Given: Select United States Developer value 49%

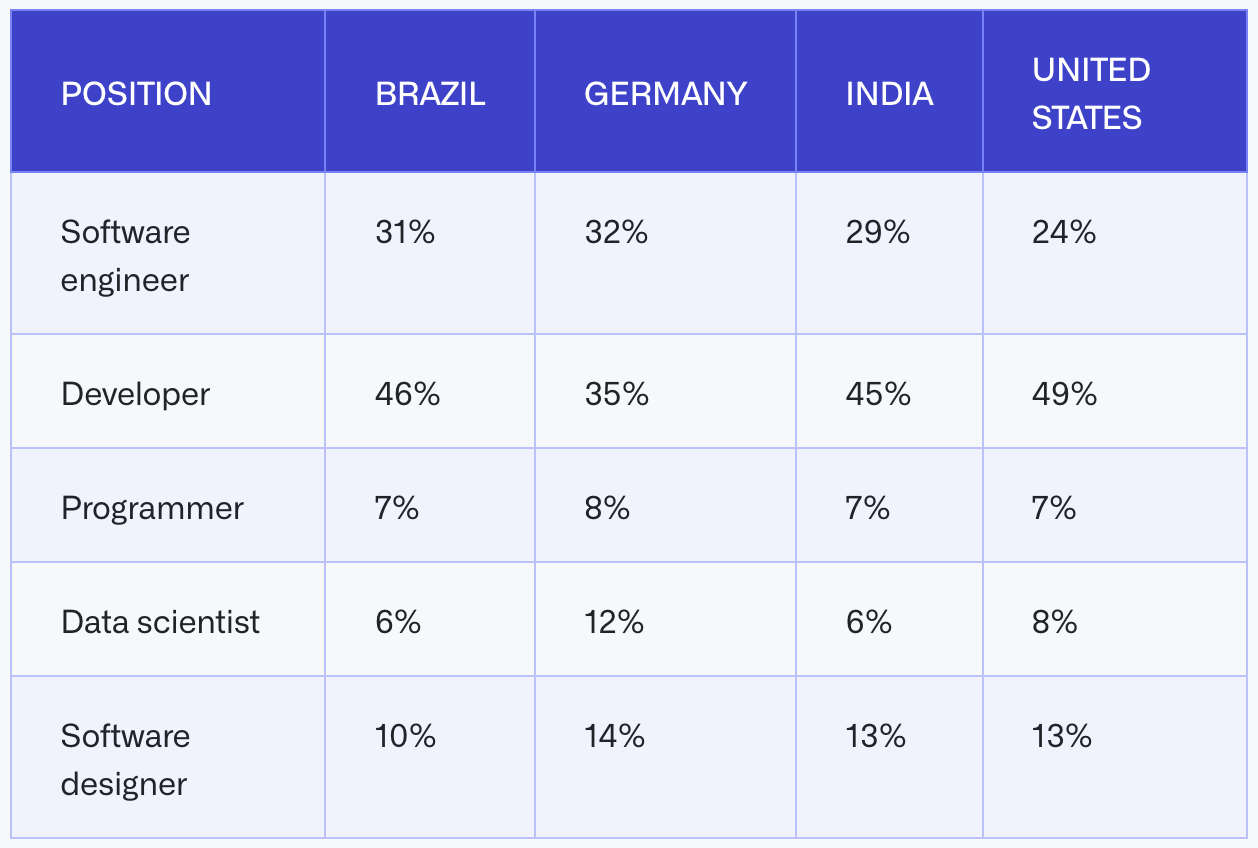Looking at the screenshot, I should point(1064,394).
